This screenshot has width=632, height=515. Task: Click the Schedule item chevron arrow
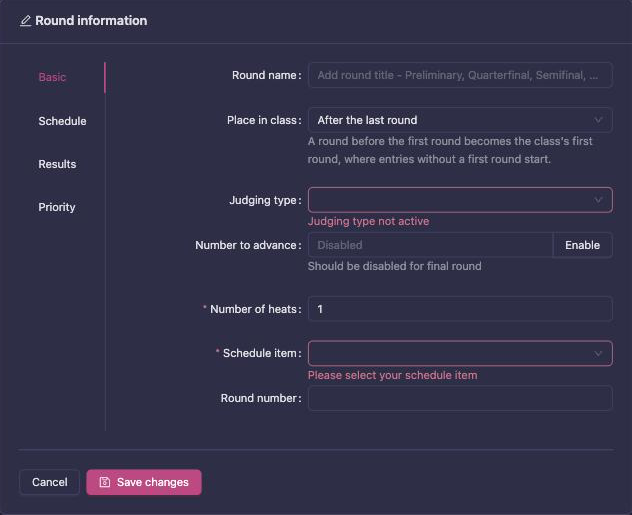pos(598,353)
